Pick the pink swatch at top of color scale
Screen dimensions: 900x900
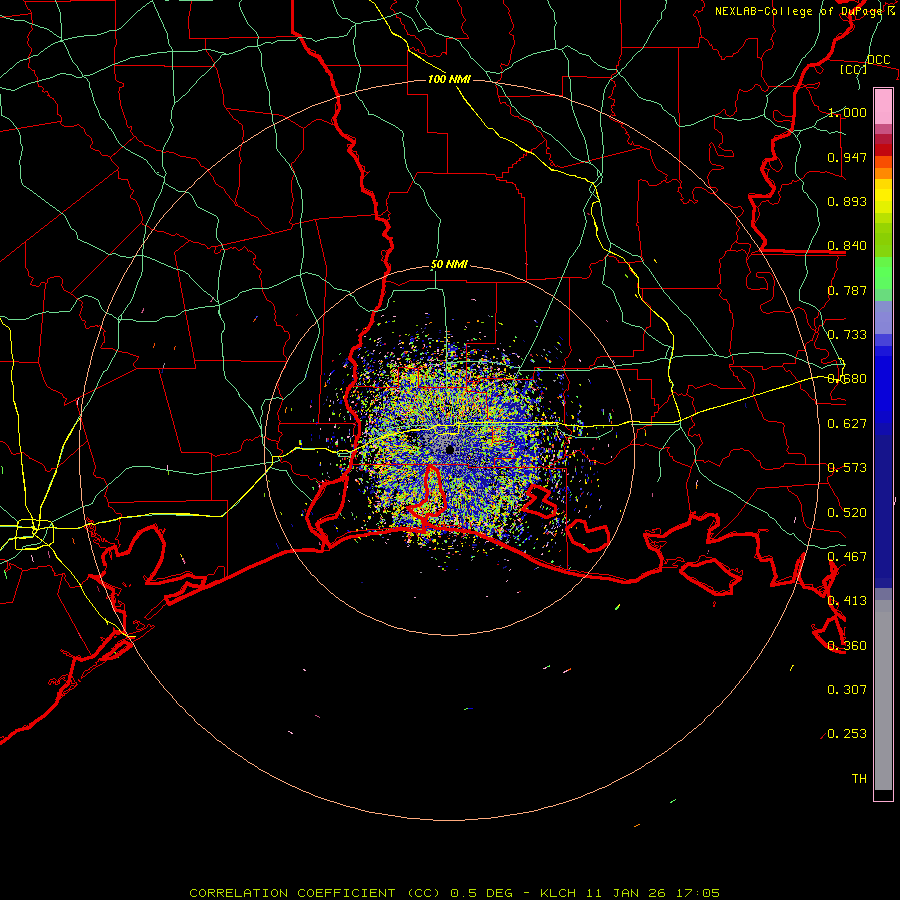(x=883, y=106)
